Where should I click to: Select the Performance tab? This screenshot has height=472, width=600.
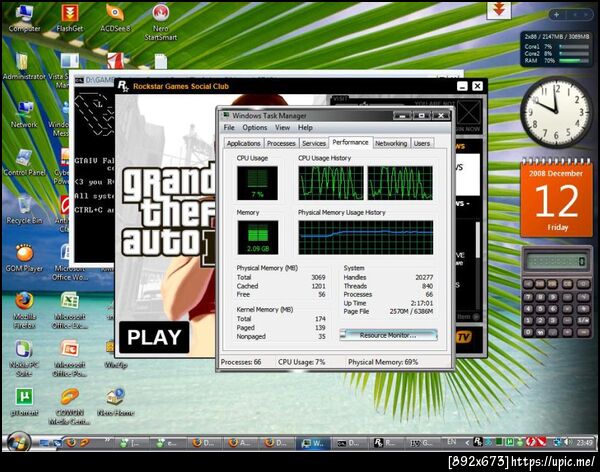pyautogui.click(x=350, y=142)
